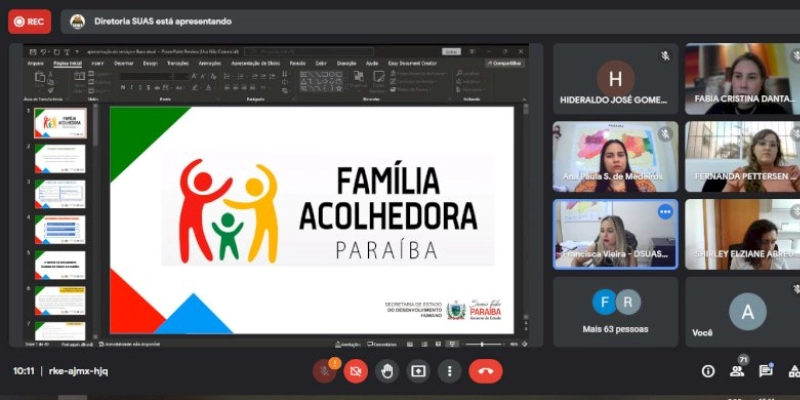800x400 pixels.
Task: Open the meeting details info icon
Action: tap(708, 371)
